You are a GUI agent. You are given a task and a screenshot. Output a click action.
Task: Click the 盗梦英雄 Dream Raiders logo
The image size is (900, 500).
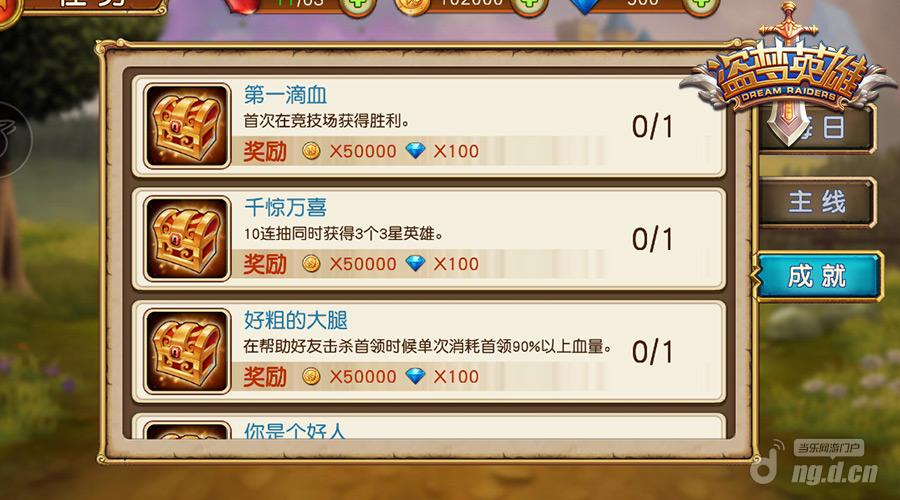[x=789, y=75]
